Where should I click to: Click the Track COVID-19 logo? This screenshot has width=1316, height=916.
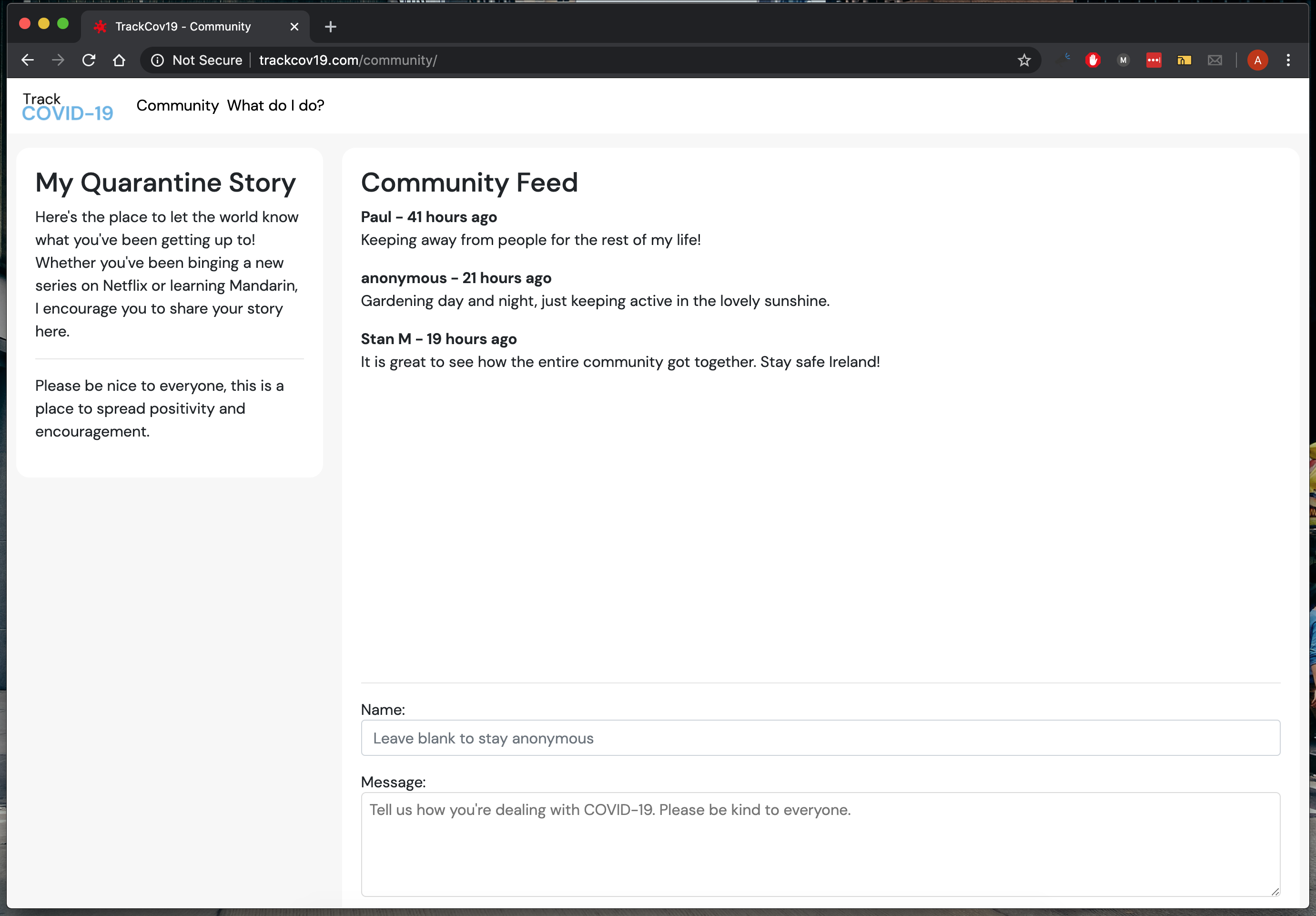[x=67, y=107]
